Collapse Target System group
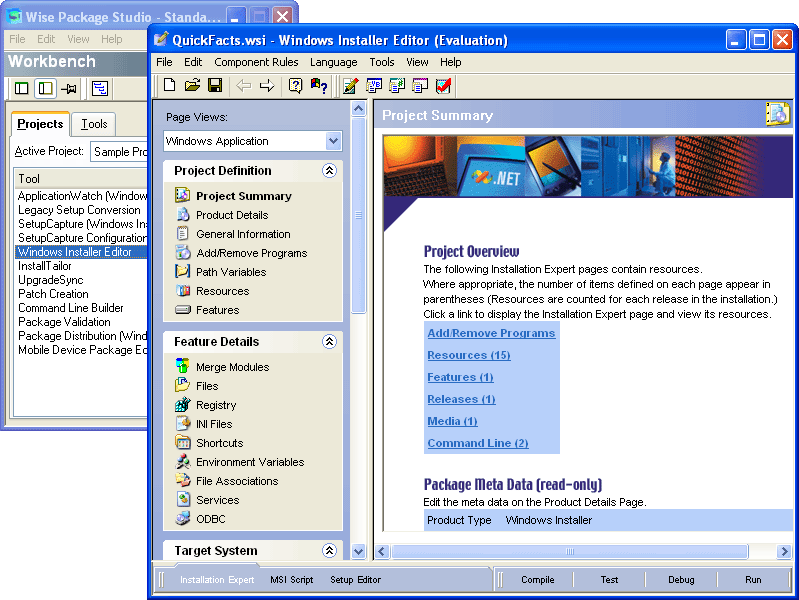The width and height of the screenshot is (799, 600). 330,551
